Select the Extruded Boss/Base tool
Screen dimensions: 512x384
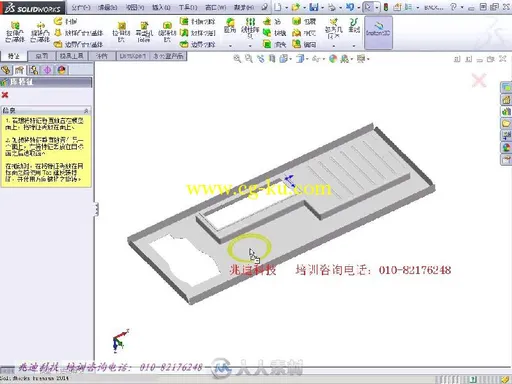point(14,32)
